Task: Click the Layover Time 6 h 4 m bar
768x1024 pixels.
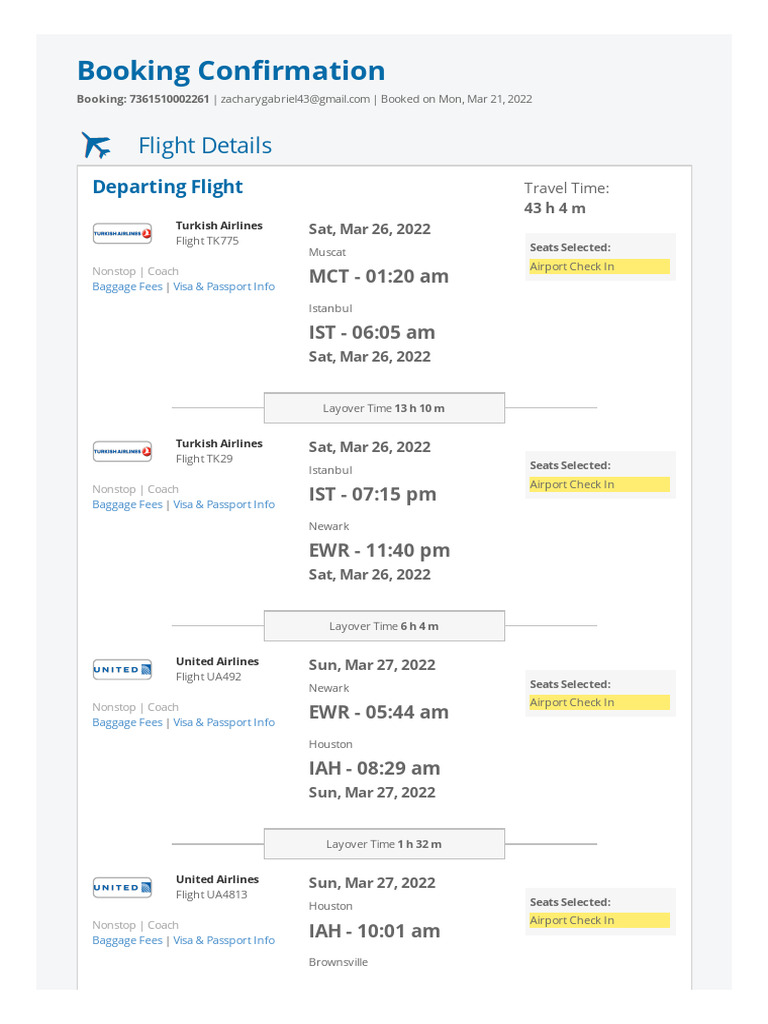Action: pos(384,626)
